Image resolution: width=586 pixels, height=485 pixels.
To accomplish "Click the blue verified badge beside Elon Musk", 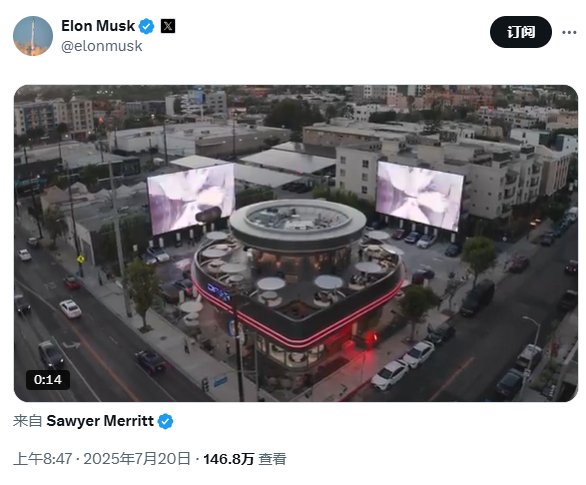I will tap(146, 27).
